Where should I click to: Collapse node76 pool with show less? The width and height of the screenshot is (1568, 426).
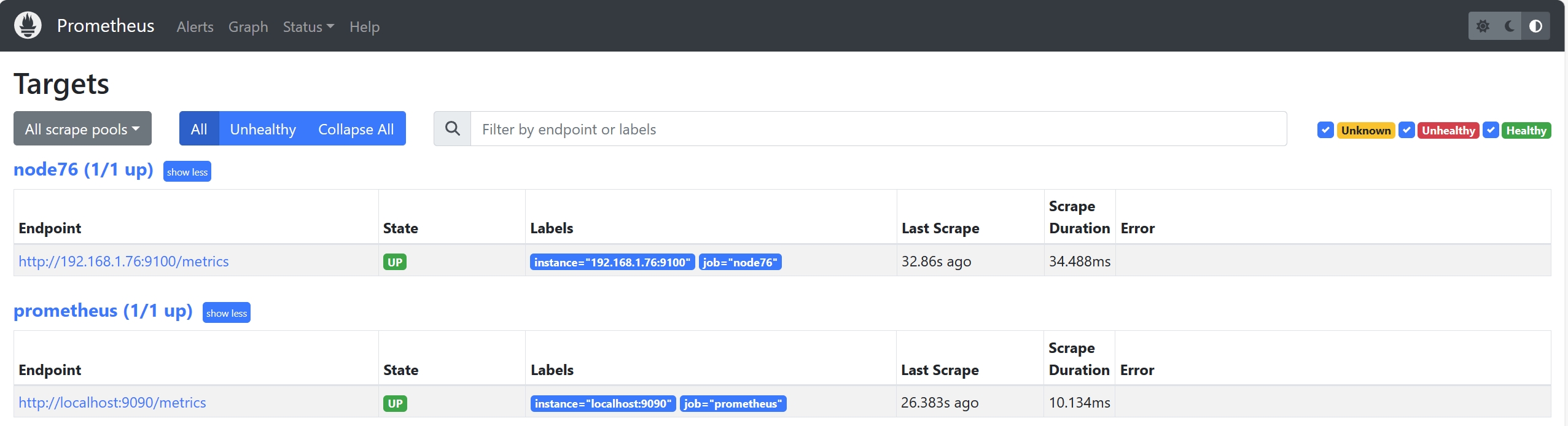(187, 172)
